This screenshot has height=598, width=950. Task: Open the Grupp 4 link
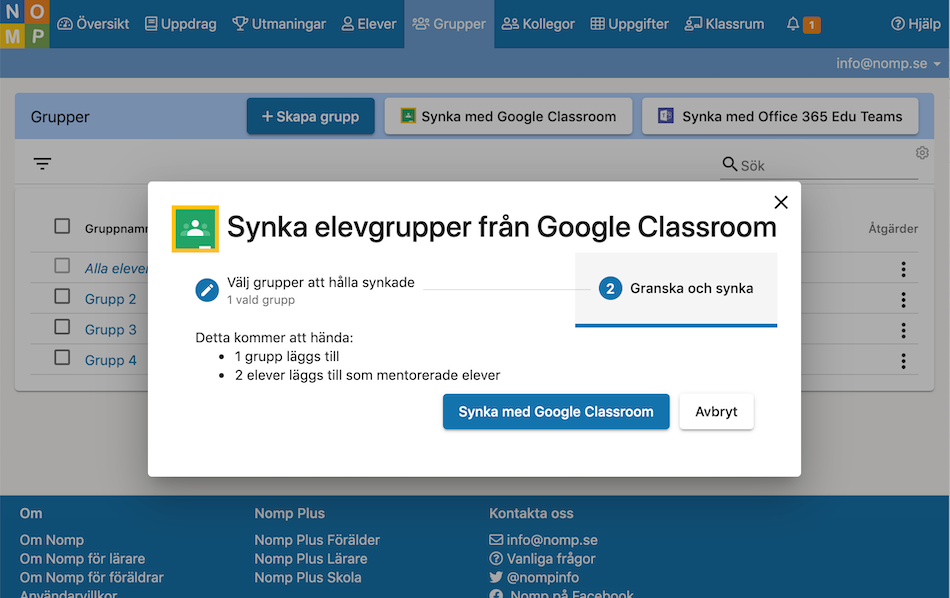pos(110,360)
